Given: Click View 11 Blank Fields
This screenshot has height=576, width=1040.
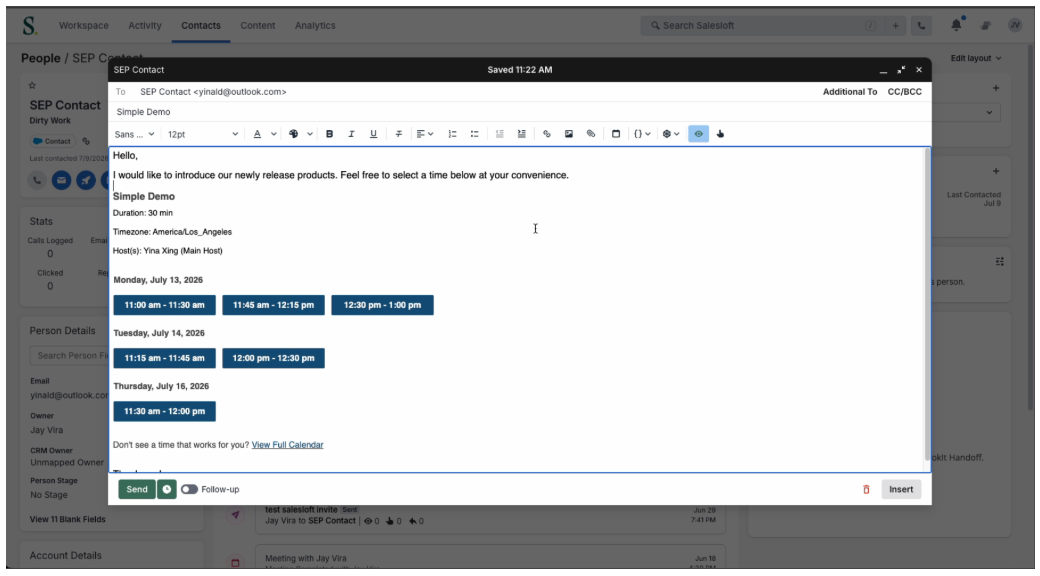Looking at the screenshot, I should [68, 520].
